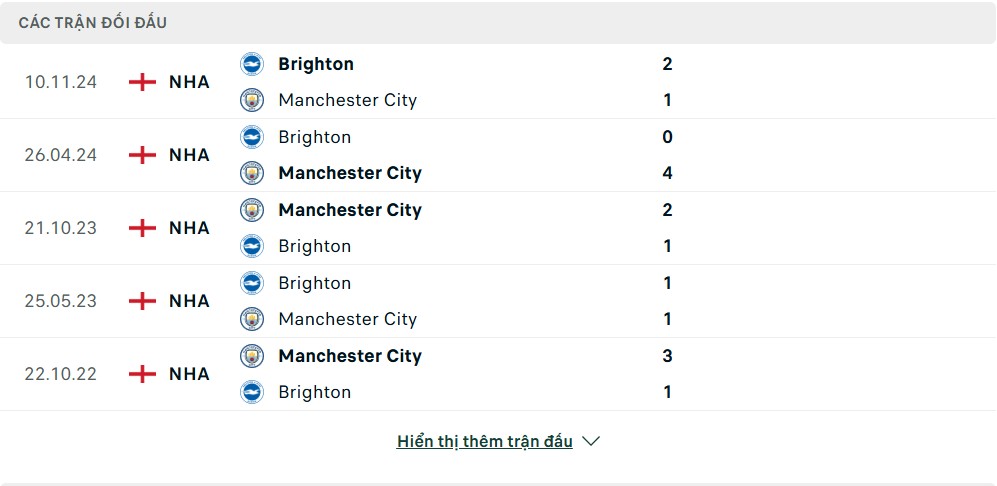Open Brighton name in 22.10.22 match
Screen dimensions: 997x486
(315, 392)
